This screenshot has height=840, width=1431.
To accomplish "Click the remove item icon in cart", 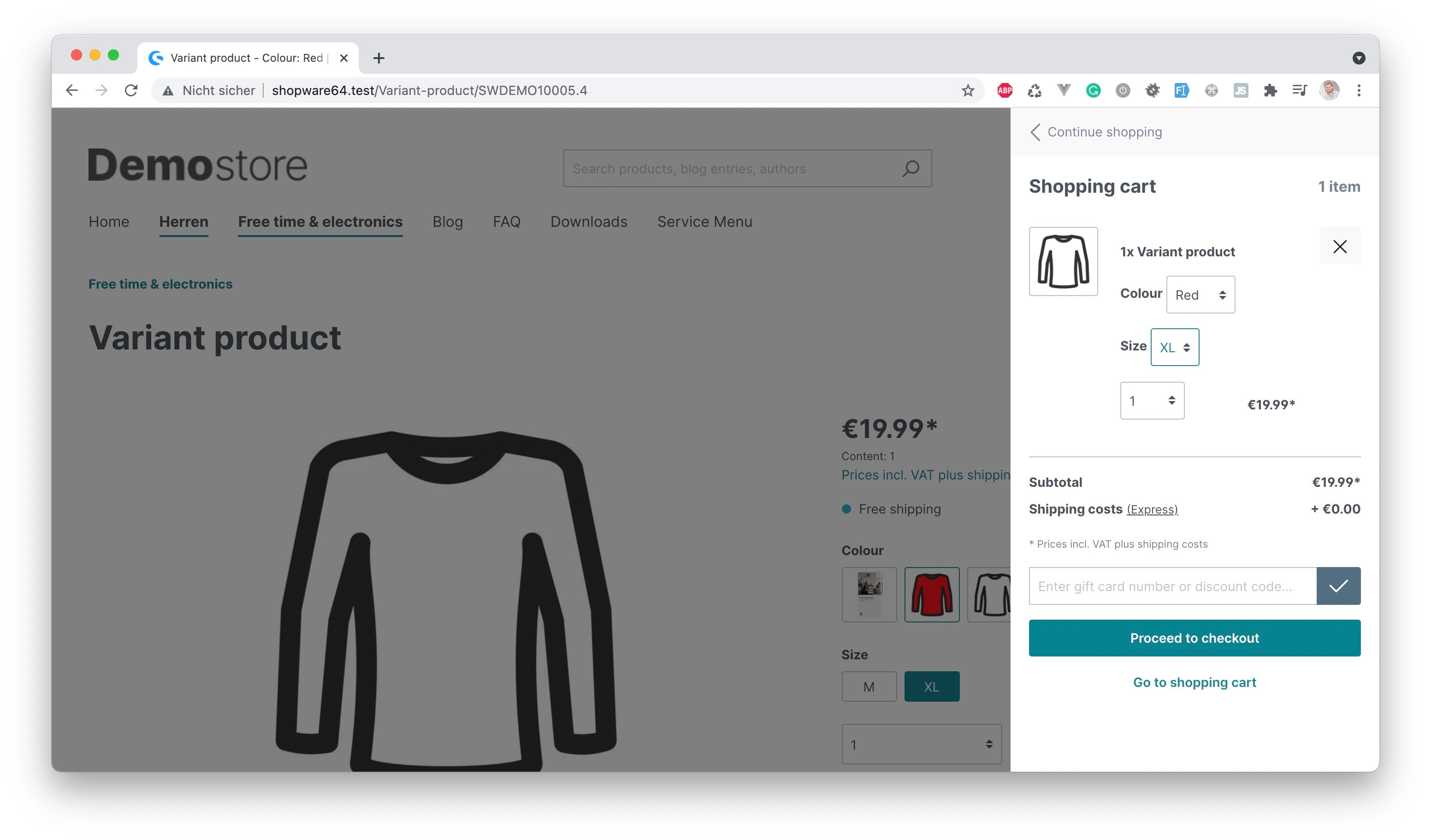I will [1340, 247].
